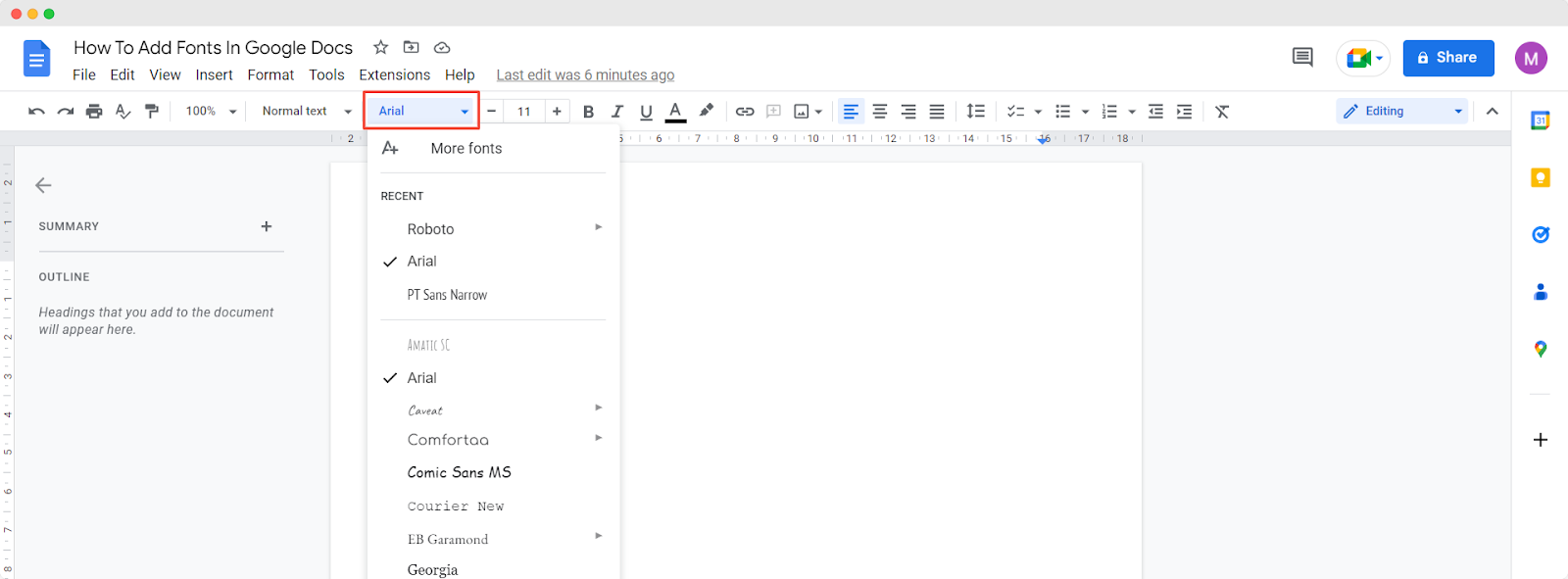The image size is (1568, 579).
Task: Click the Checklist icon
Action: pos(1016,112)
